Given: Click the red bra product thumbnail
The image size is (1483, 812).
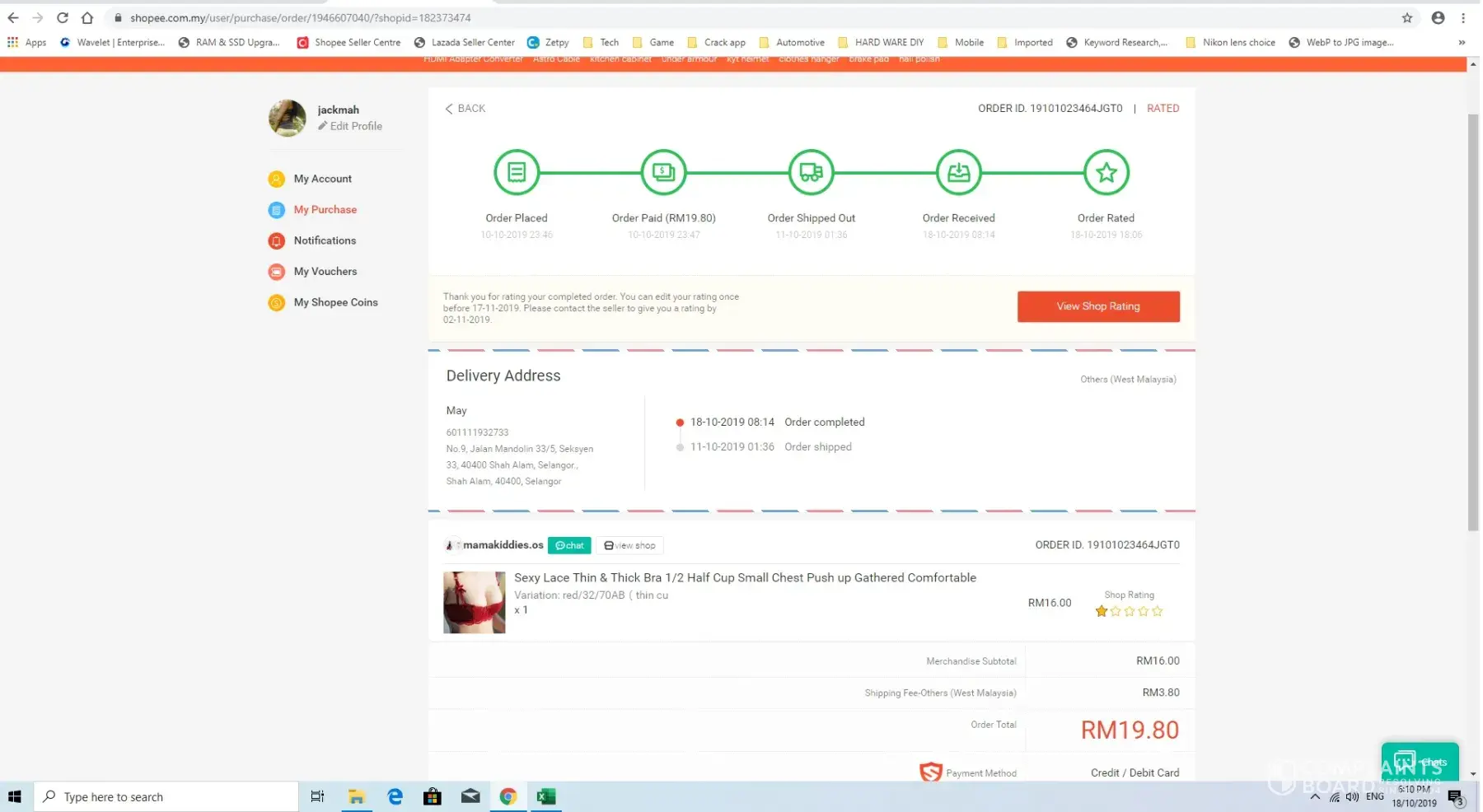Looking at the screenshot, I should tap(475, 602).
